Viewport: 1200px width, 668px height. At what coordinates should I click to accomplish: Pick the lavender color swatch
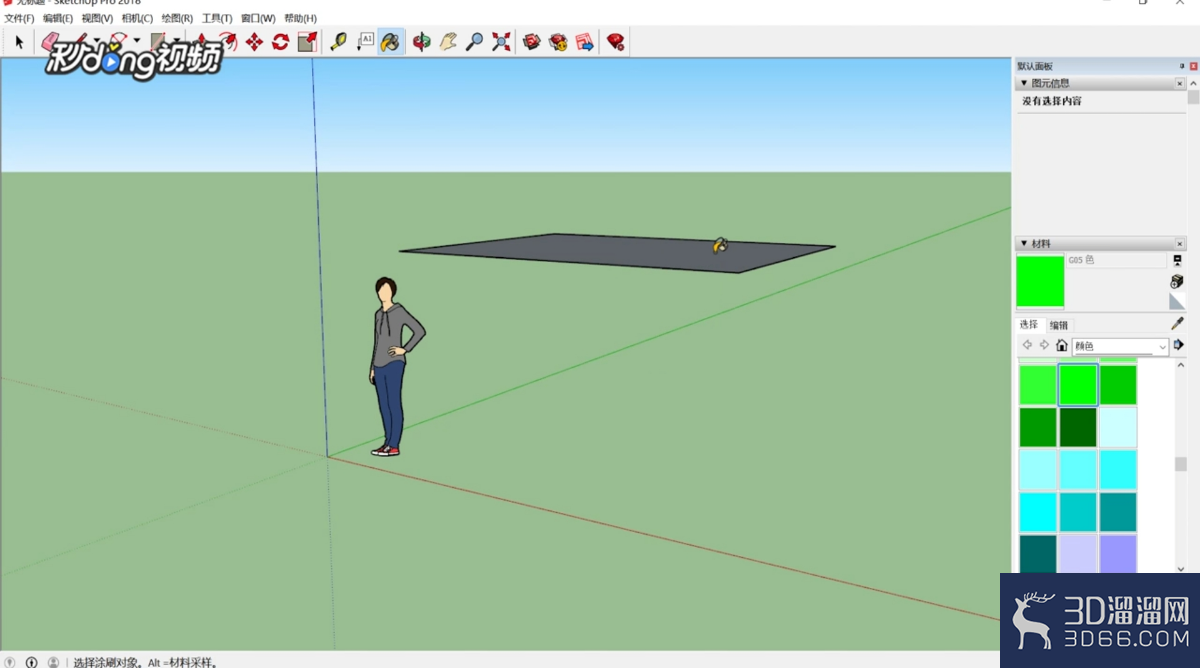tap(1078, 554)
